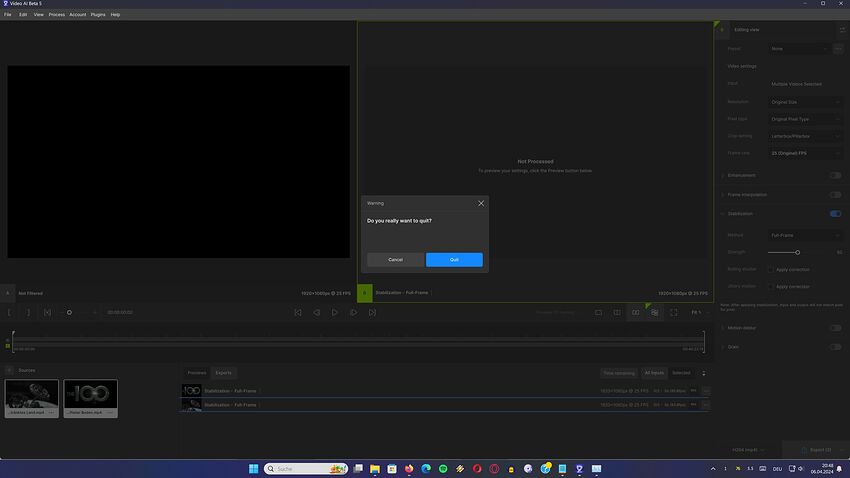This screenshot has width=850, height=478.
Task: Toggle the Stabilization switch off
Action: (835, 213)
